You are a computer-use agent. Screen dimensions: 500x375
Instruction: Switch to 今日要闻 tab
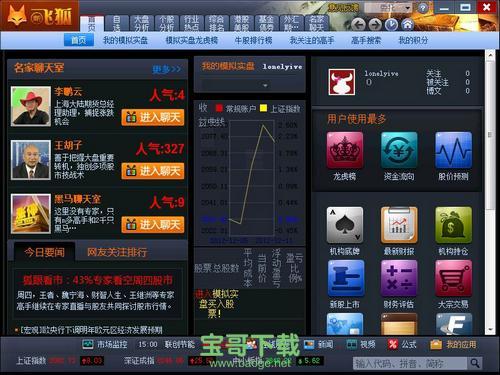(44, 252)
